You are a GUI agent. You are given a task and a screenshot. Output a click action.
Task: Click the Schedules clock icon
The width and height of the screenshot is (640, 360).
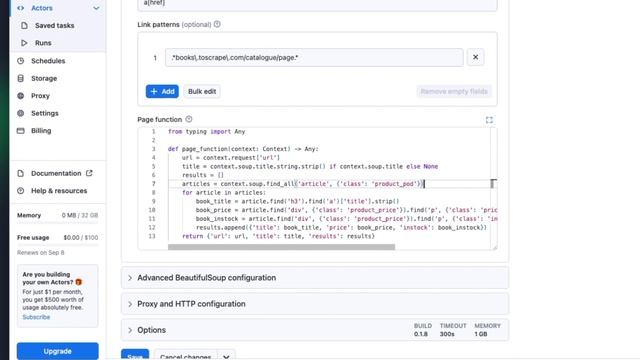(20, 61)
